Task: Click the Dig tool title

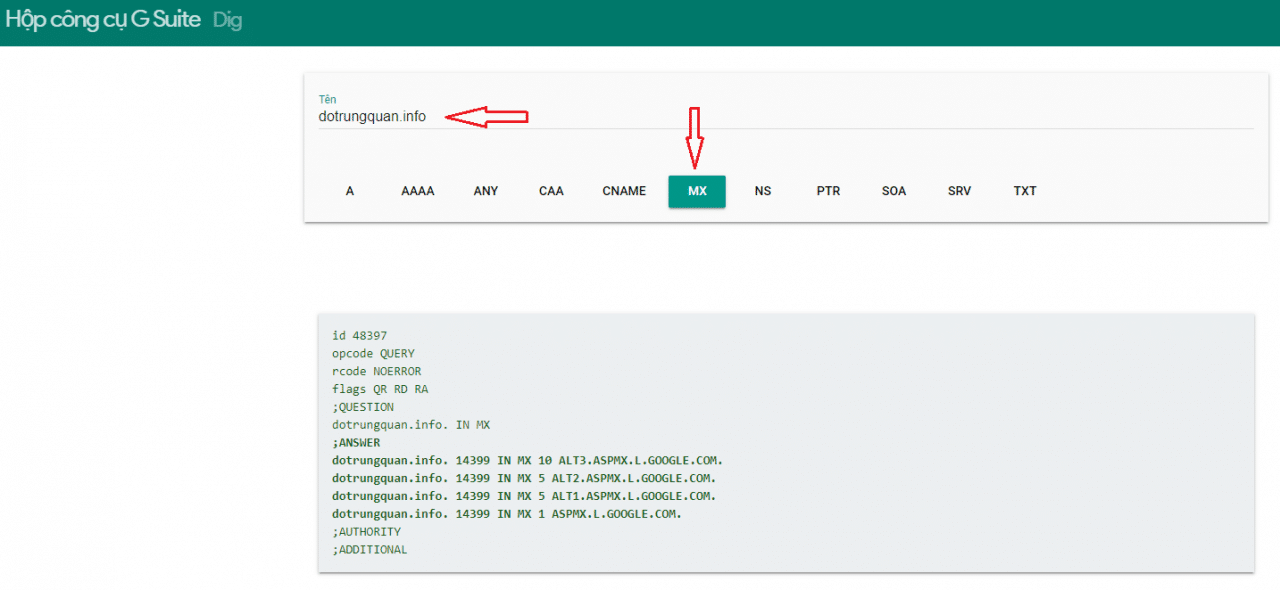Action: pyautogui.click(x=227, y=19)
